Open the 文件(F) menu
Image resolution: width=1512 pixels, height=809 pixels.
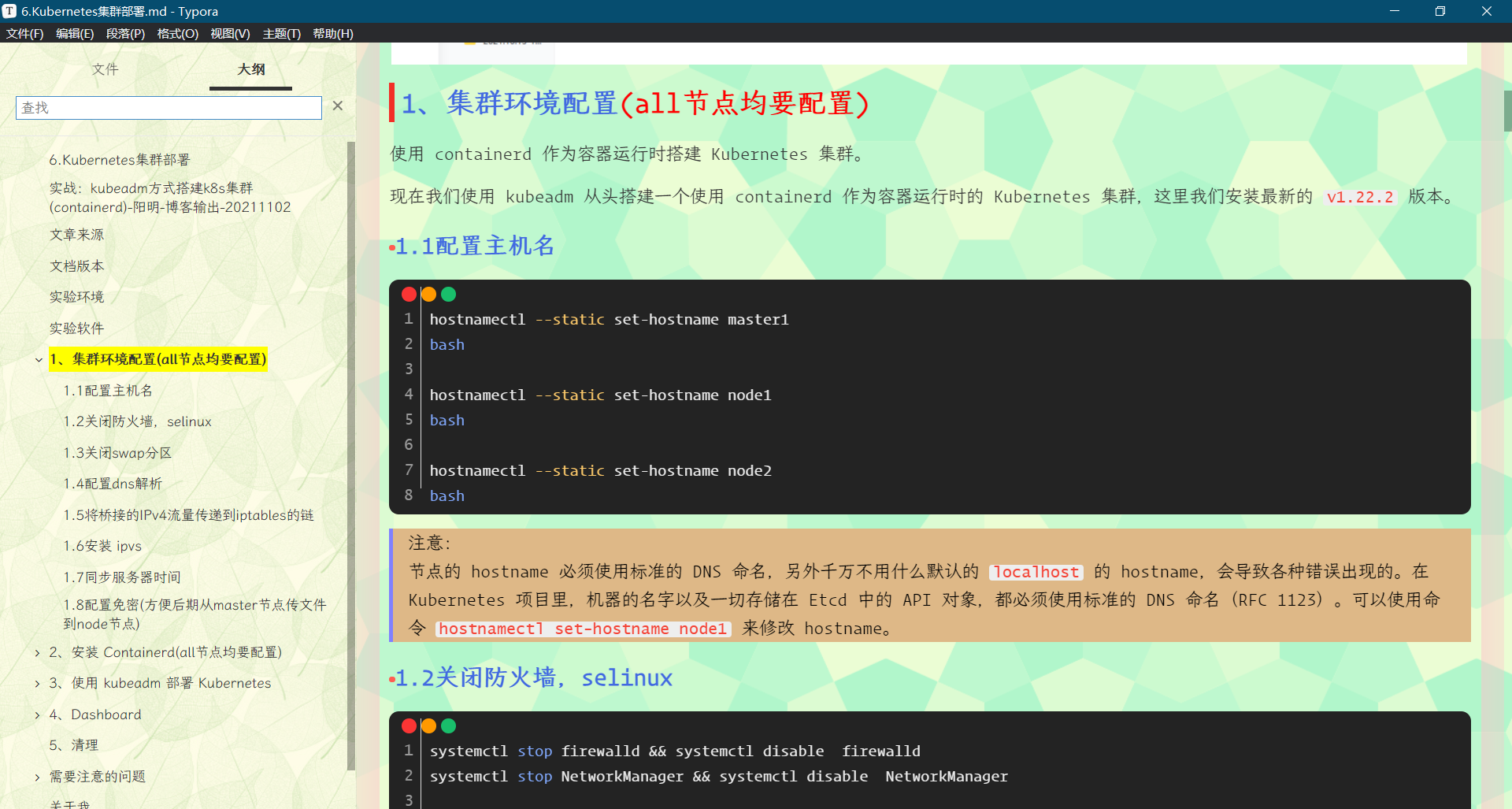pyautogui.click(x=24, y=33)
